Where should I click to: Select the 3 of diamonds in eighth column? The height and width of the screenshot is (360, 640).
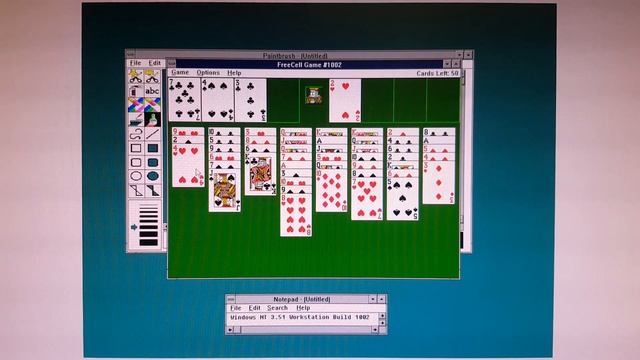(x=439, y=182)
